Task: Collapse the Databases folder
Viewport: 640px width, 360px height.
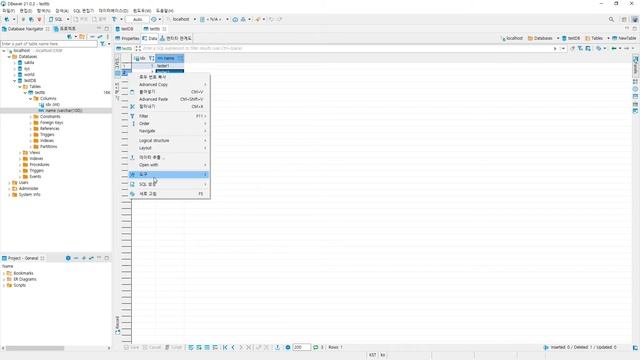Action: coord(9,57)
